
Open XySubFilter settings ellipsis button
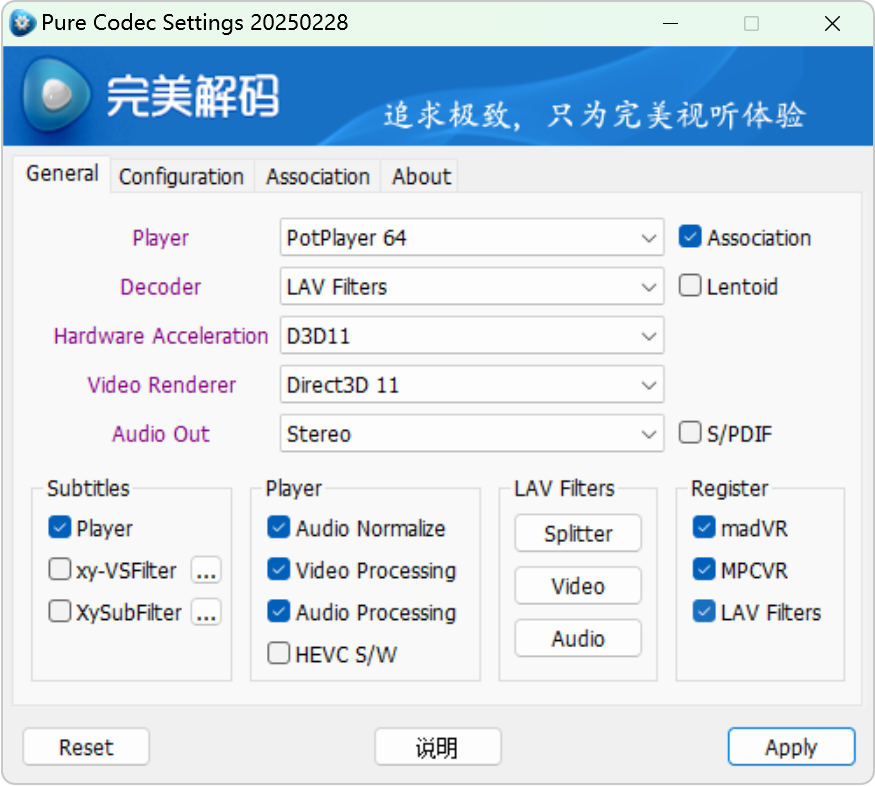(x=206, y=613)
